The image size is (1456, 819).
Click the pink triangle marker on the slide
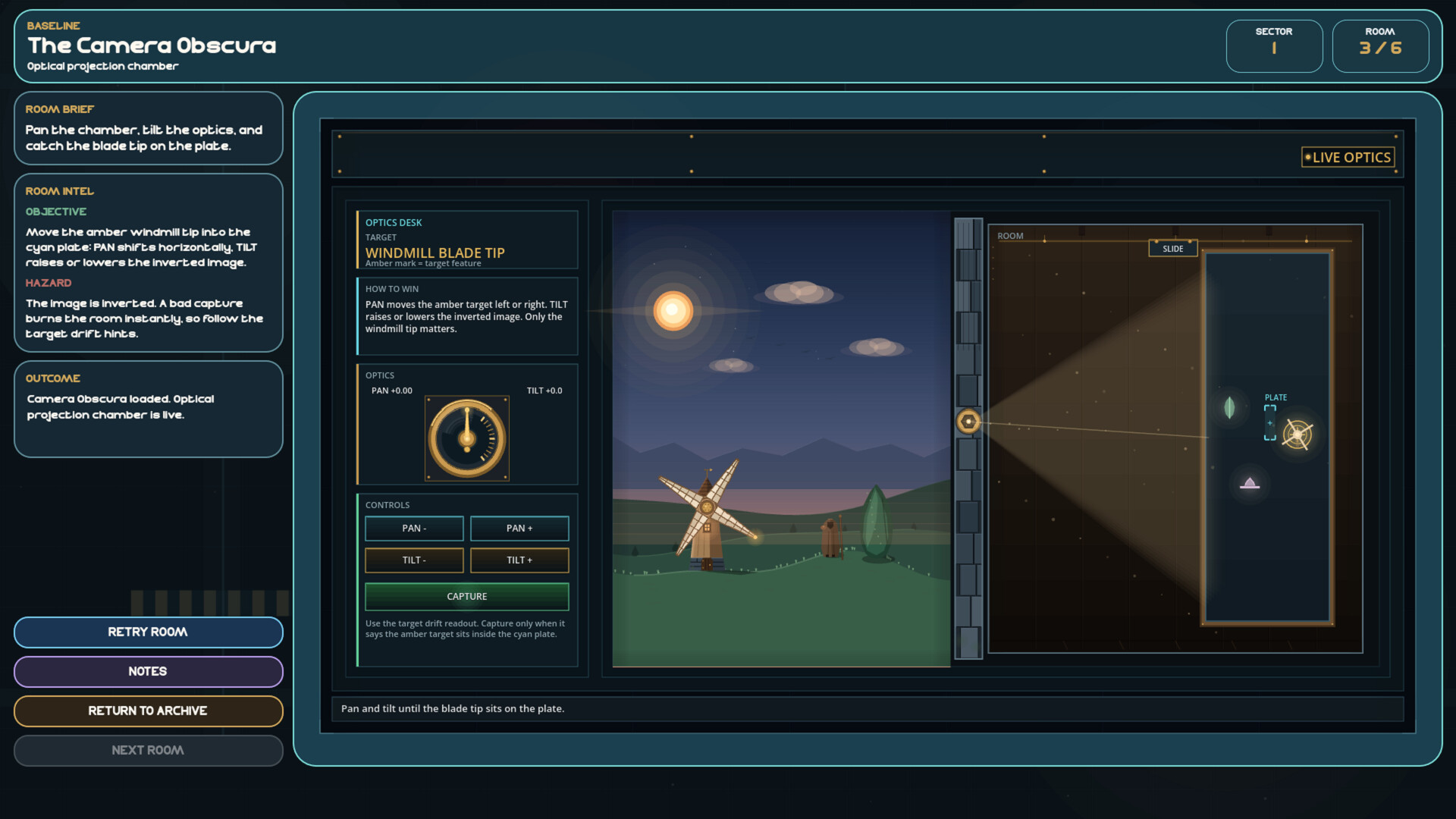[1250, 483]
